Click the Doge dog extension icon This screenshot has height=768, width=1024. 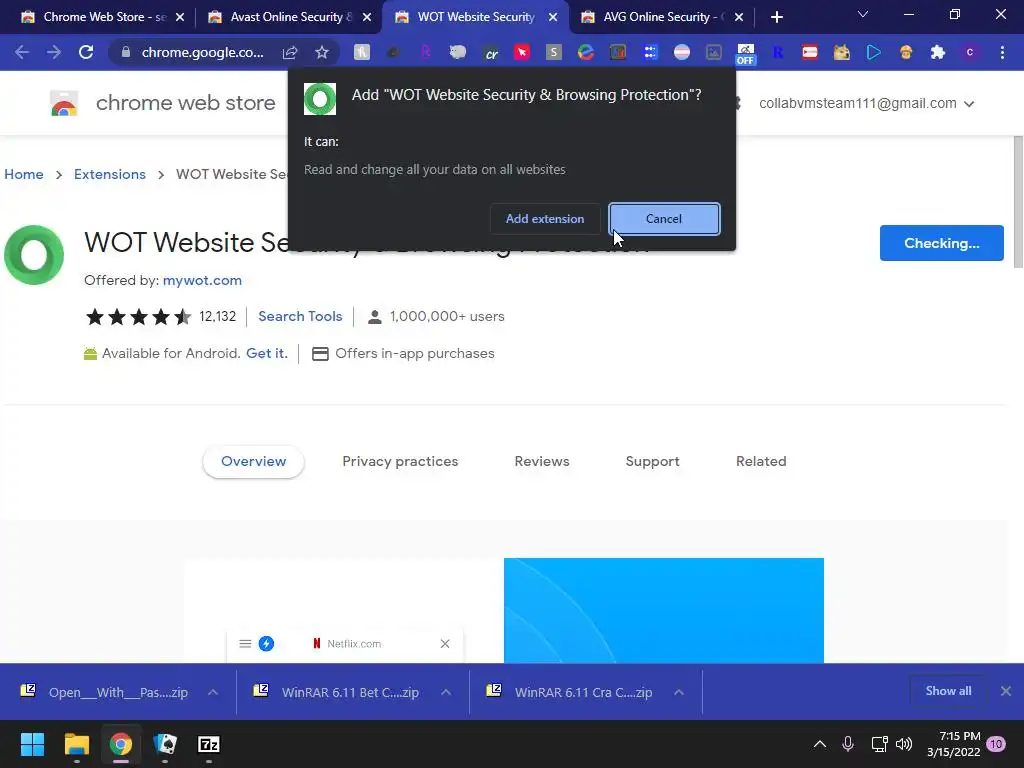tap(842, 52)
